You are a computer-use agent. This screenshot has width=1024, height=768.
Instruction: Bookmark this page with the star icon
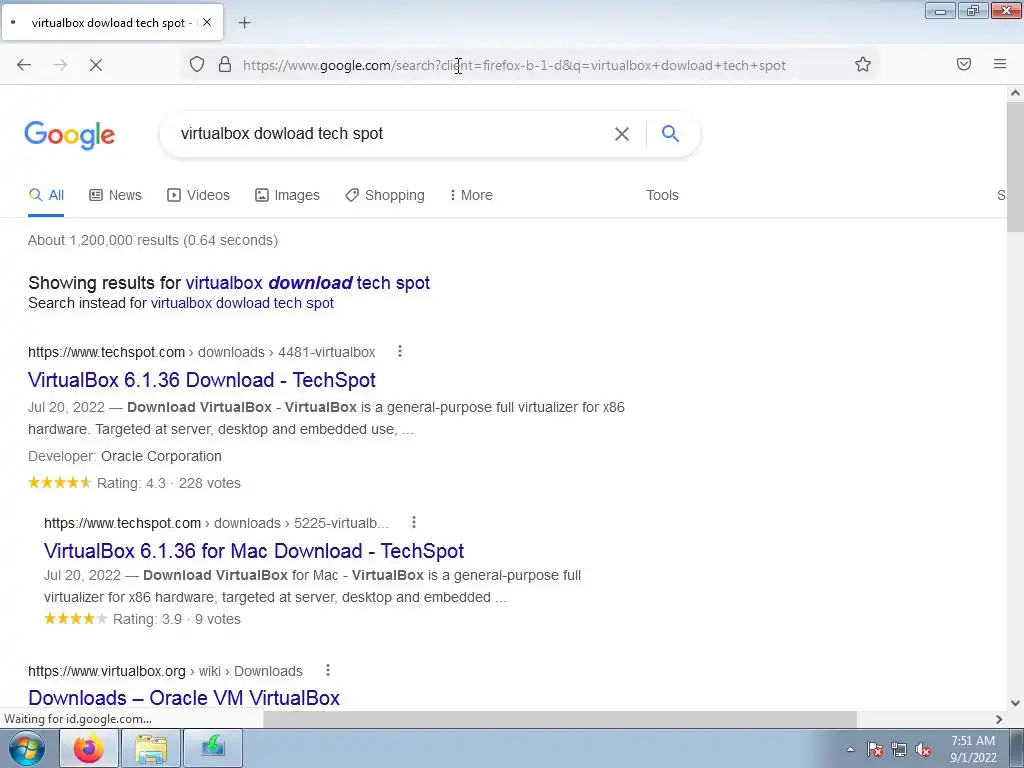tap(863, 64)
